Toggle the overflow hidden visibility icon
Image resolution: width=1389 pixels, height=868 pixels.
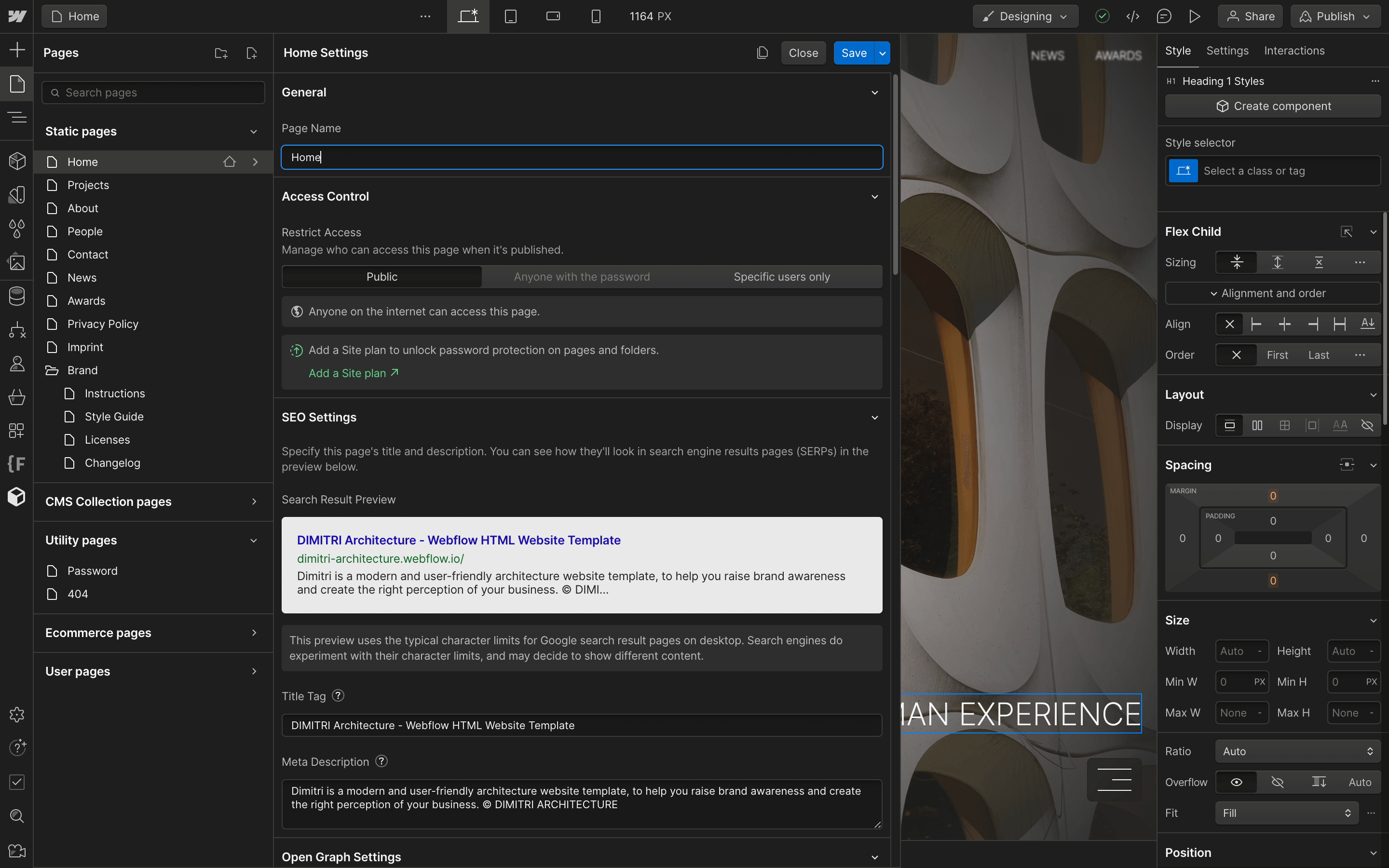coord(1277,781)
